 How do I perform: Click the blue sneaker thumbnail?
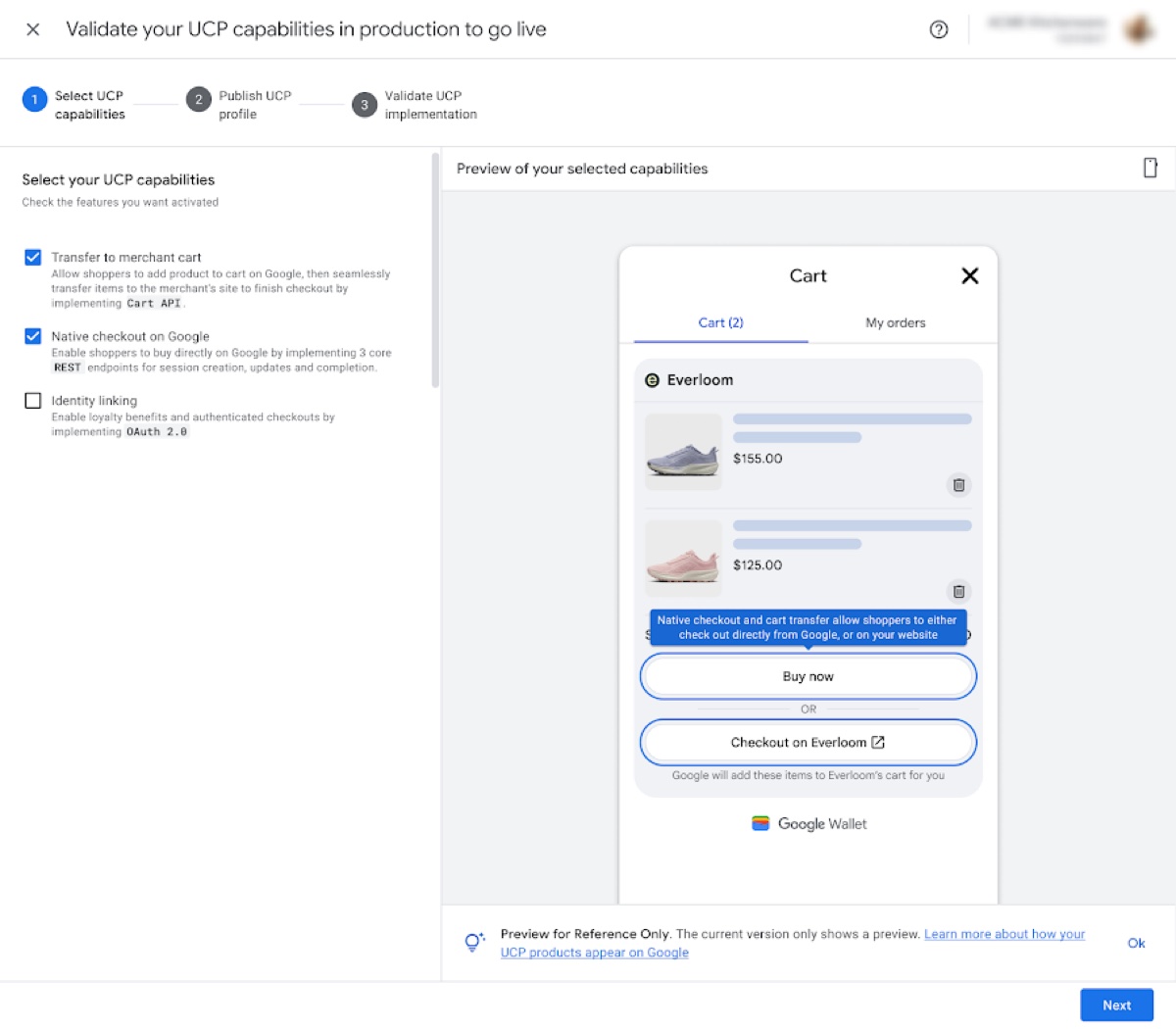click(683, 452)
